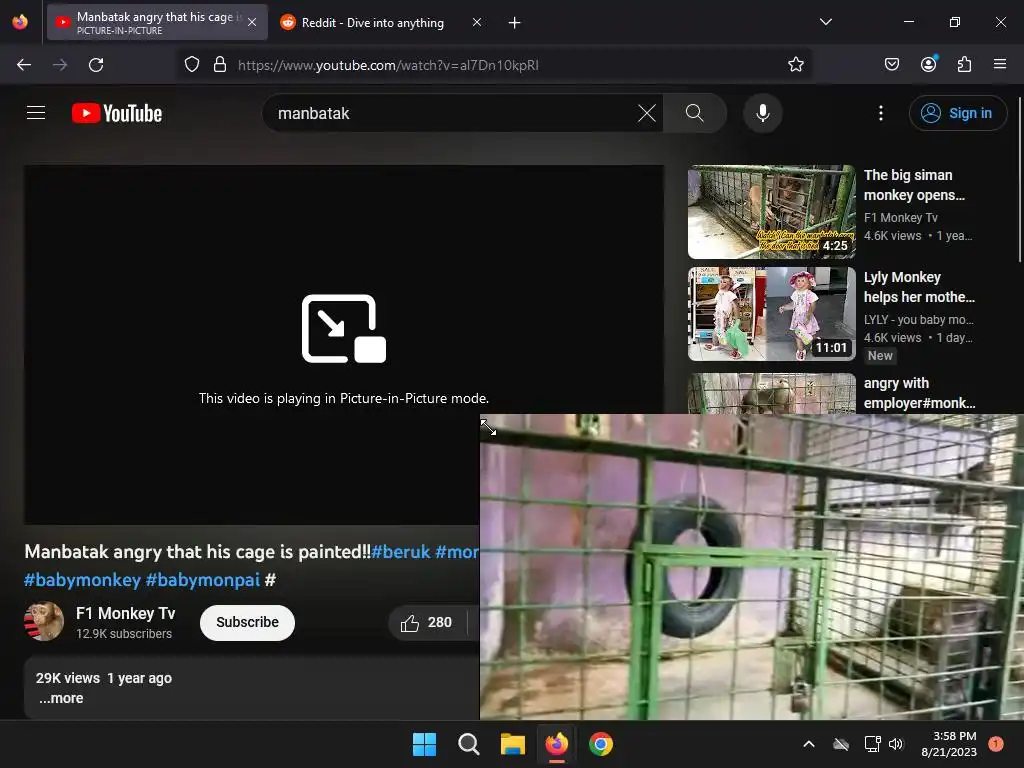Open Windows taskbar search
The image size is (1024, 768).
(469, 744)
